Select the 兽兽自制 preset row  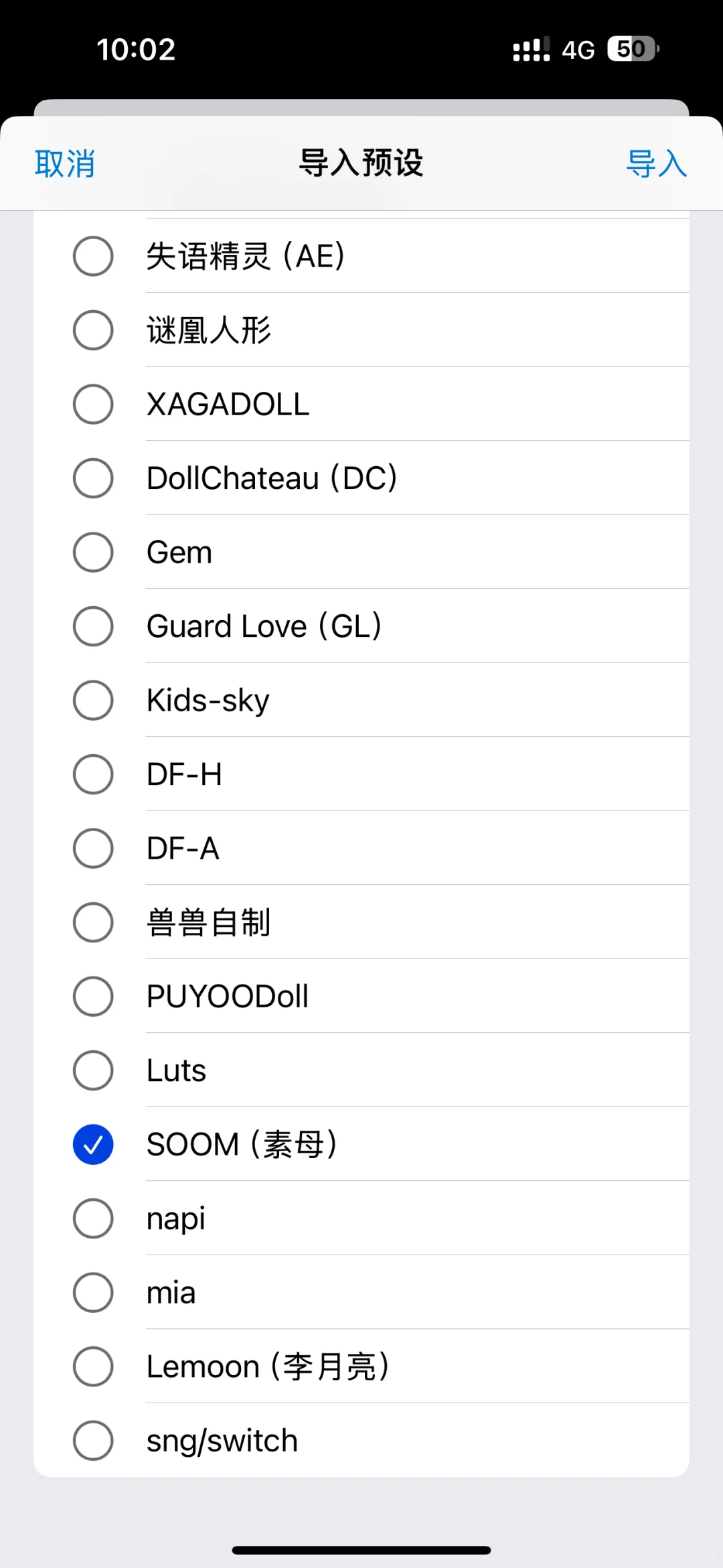tap(361, 922)
